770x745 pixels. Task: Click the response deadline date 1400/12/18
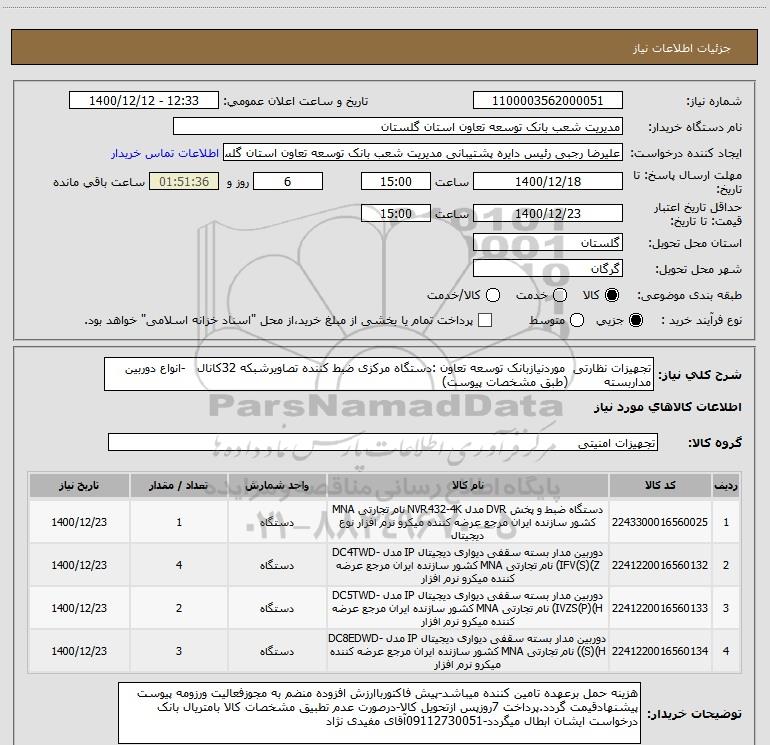tap(548, 181)
